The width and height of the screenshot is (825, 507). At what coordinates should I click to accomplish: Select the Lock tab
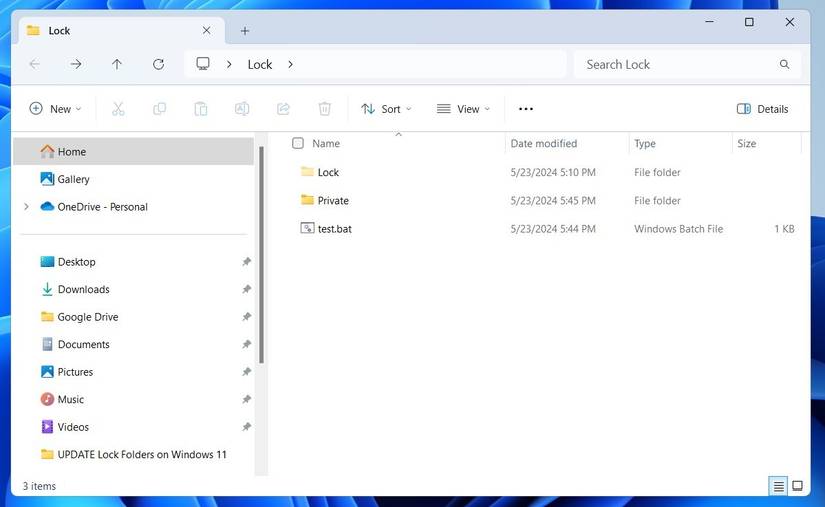pyautogui.click(x=120, y=31)
